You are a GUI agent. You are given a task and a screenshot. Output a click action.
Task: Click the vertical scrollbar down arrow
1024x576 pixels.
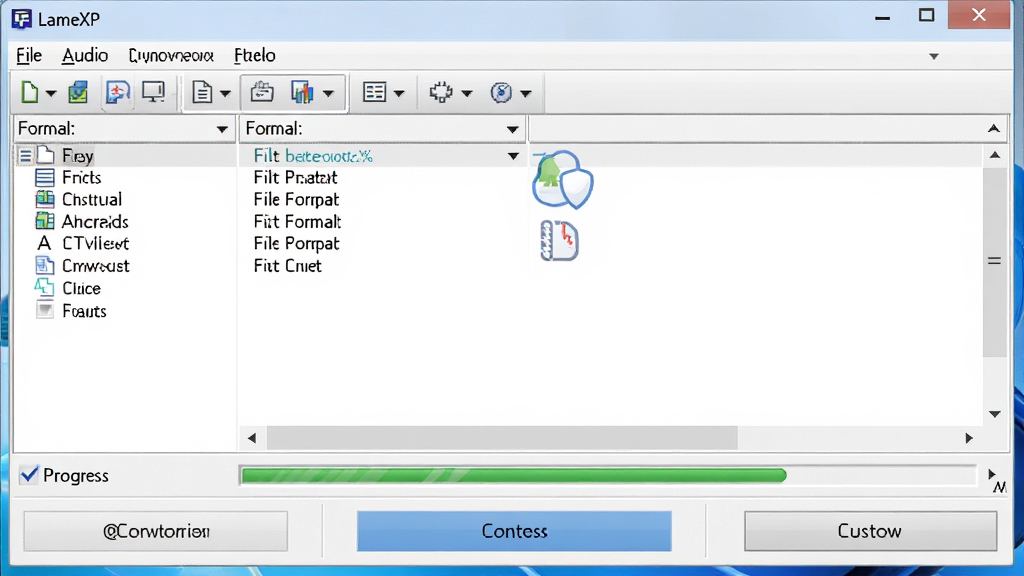[995, 414]
